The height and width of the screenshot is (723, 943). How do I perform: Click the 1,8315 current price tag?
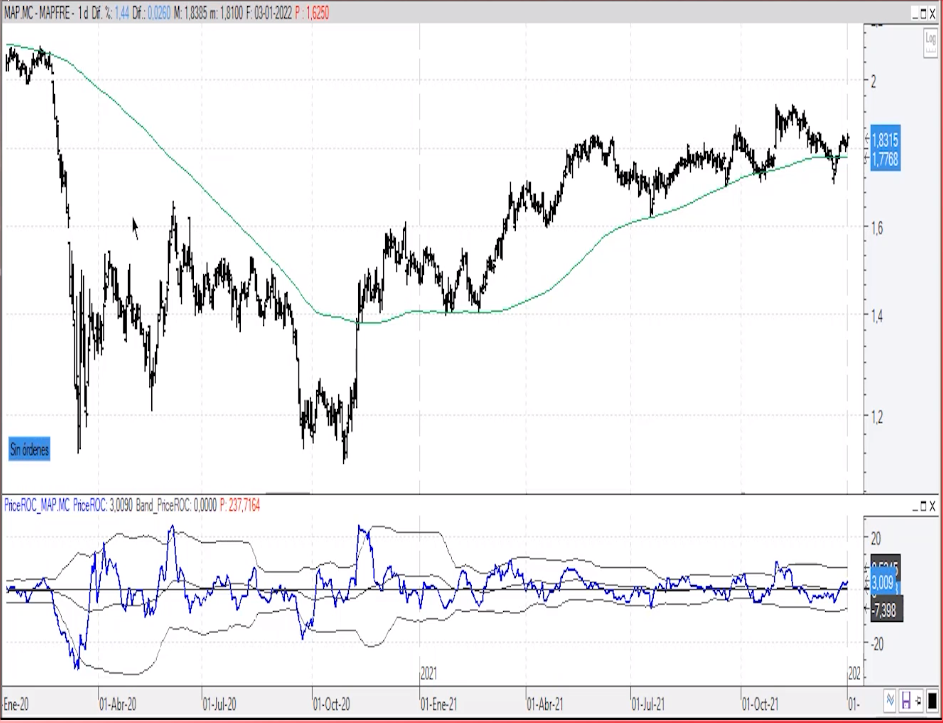coord(885,140)
